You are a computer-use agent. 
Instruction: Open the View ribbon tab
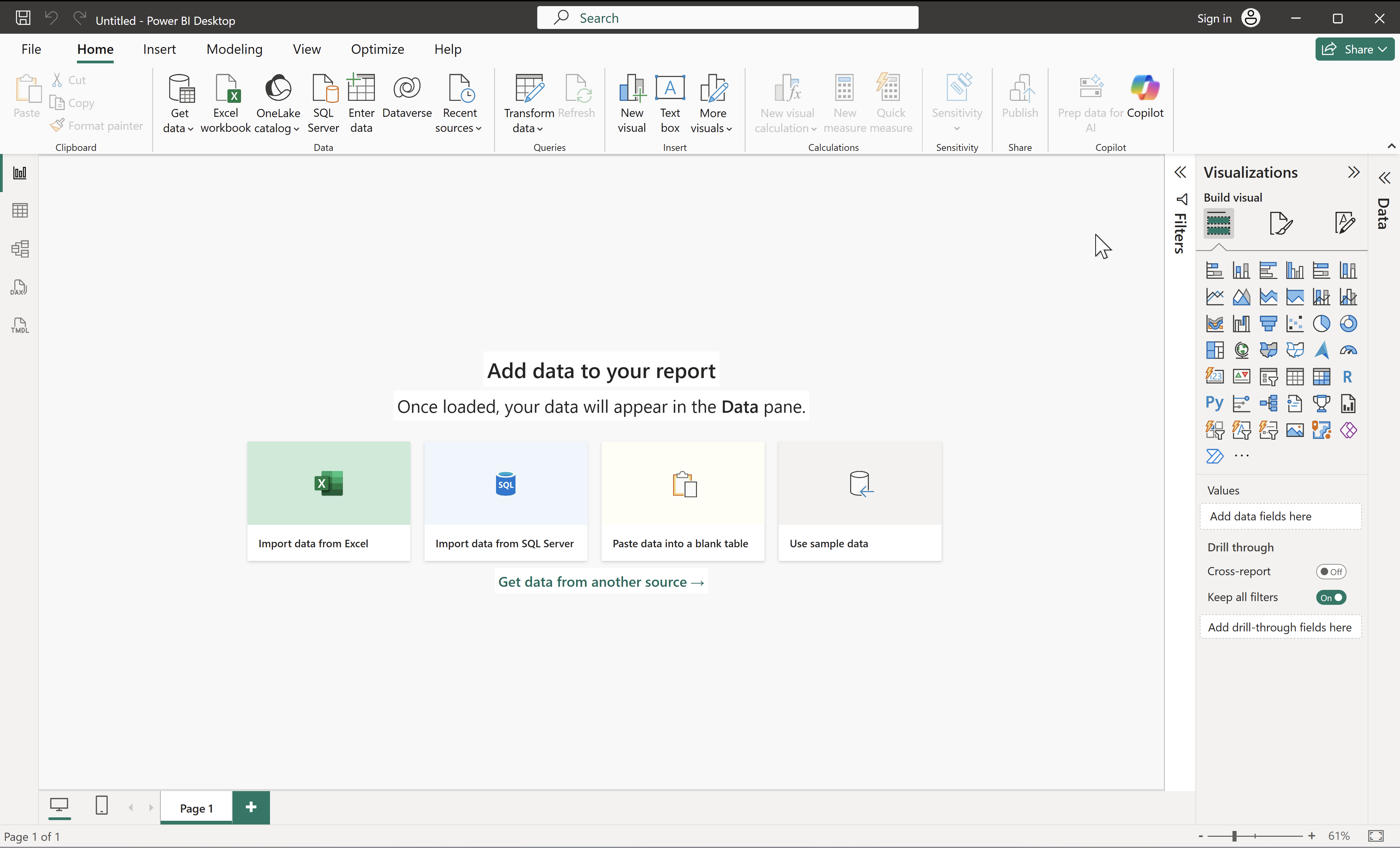point(307,49)
